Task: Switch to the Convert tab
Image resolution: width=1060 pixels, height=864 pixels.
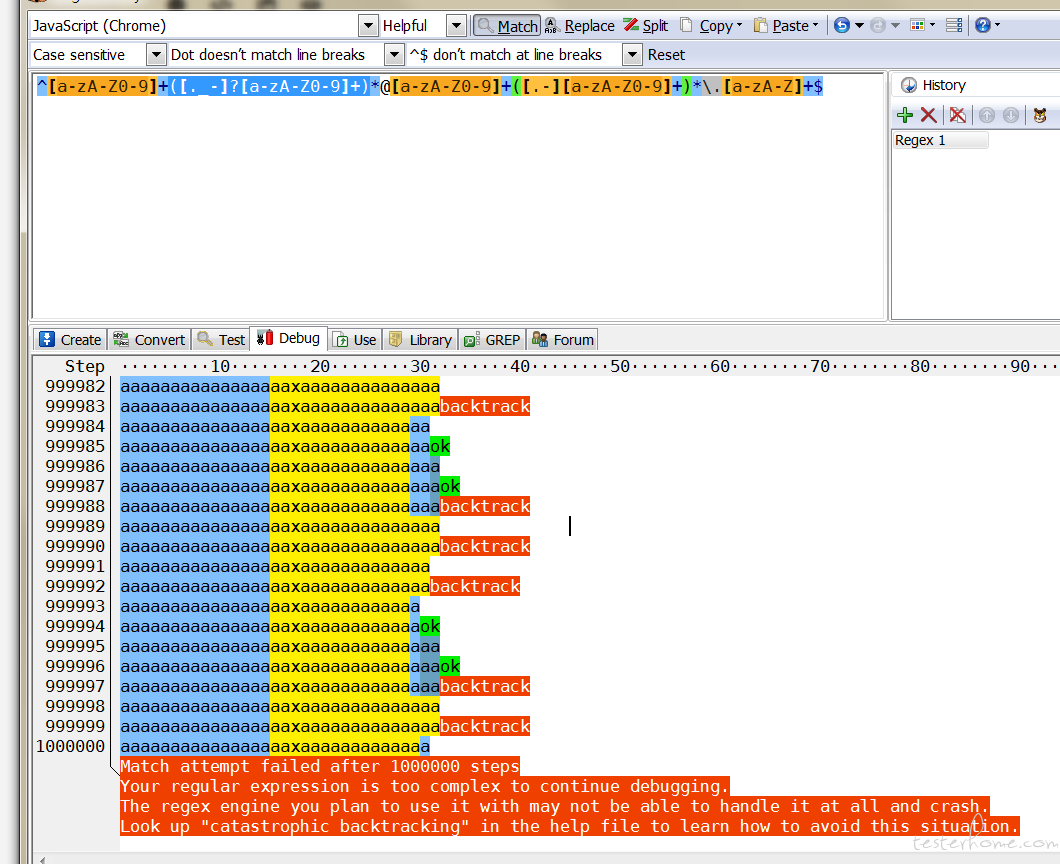Action: coord(149,339)
